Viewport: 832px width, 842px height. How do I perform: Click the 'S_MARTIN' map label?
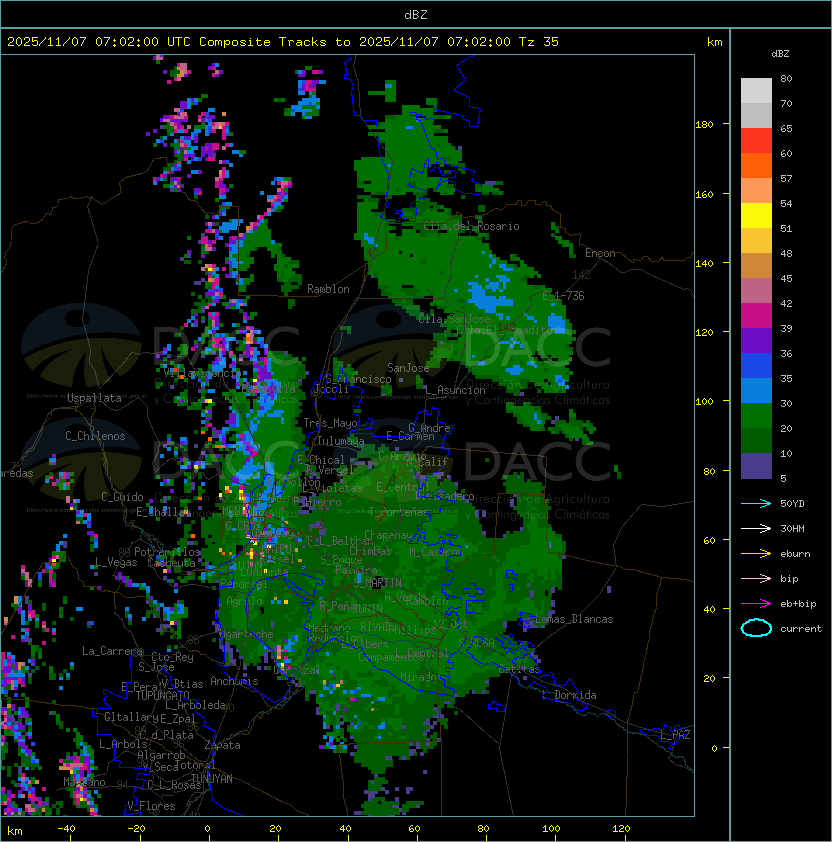point(378,583)
